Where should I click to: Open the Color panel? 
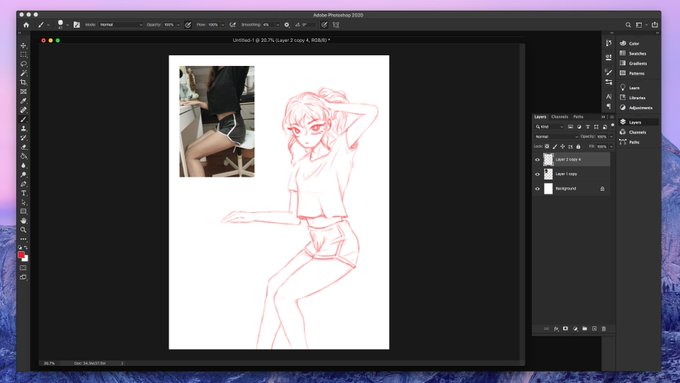click(634, 43)
